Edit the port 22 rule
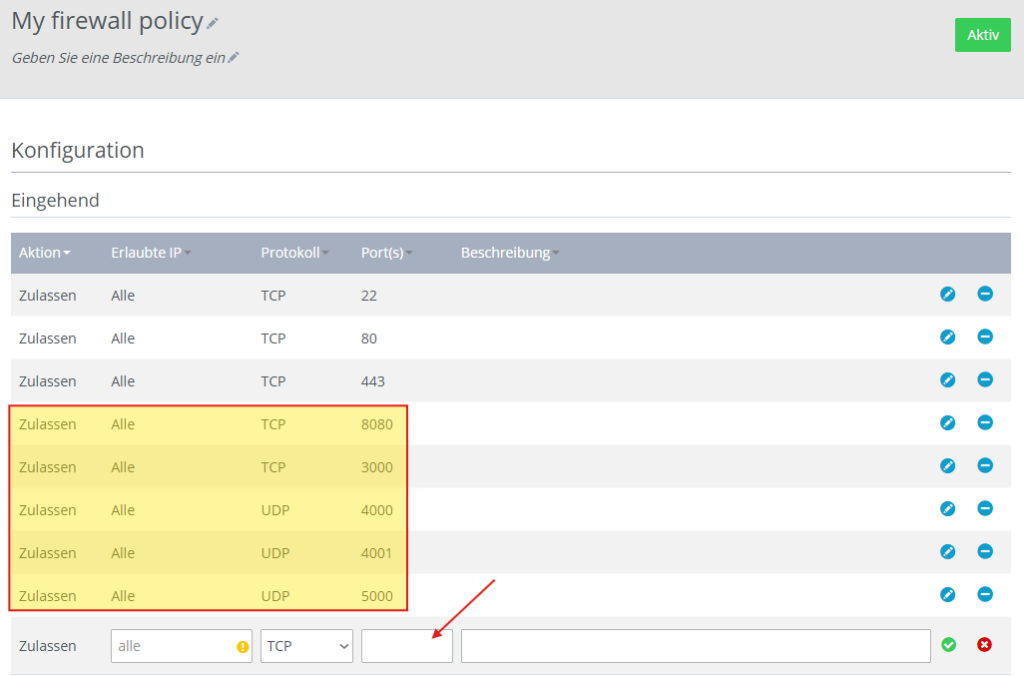Screen dimensions: 1024x676 click(x=948, y=294)
